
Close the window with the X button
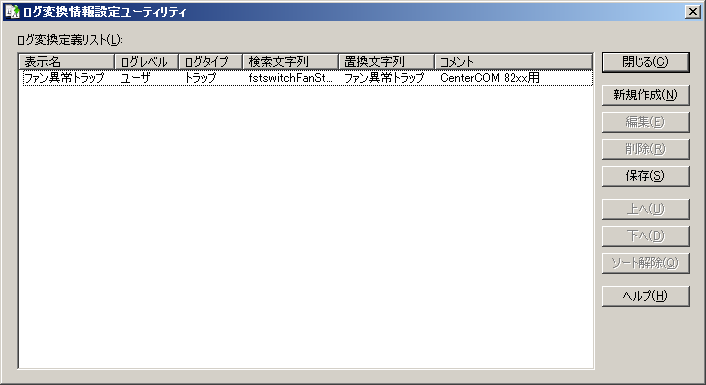click(692, 12)
